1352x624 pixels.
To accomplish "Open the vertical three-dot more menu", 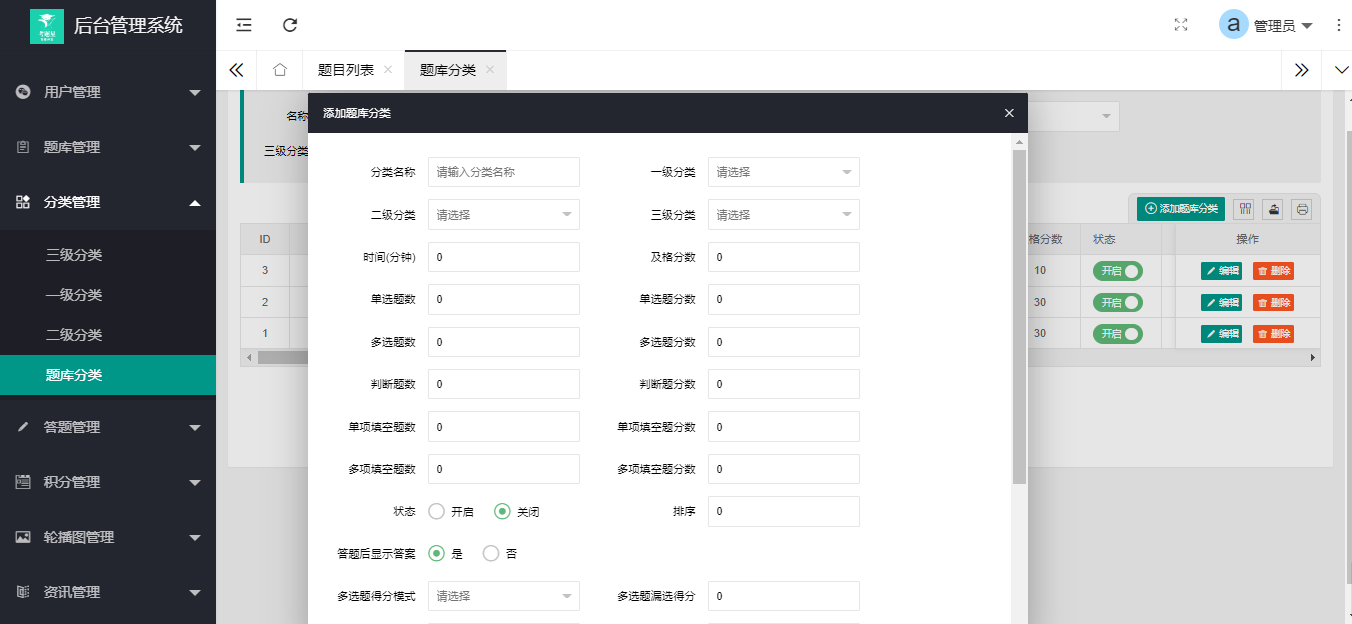I will 1339,25.
